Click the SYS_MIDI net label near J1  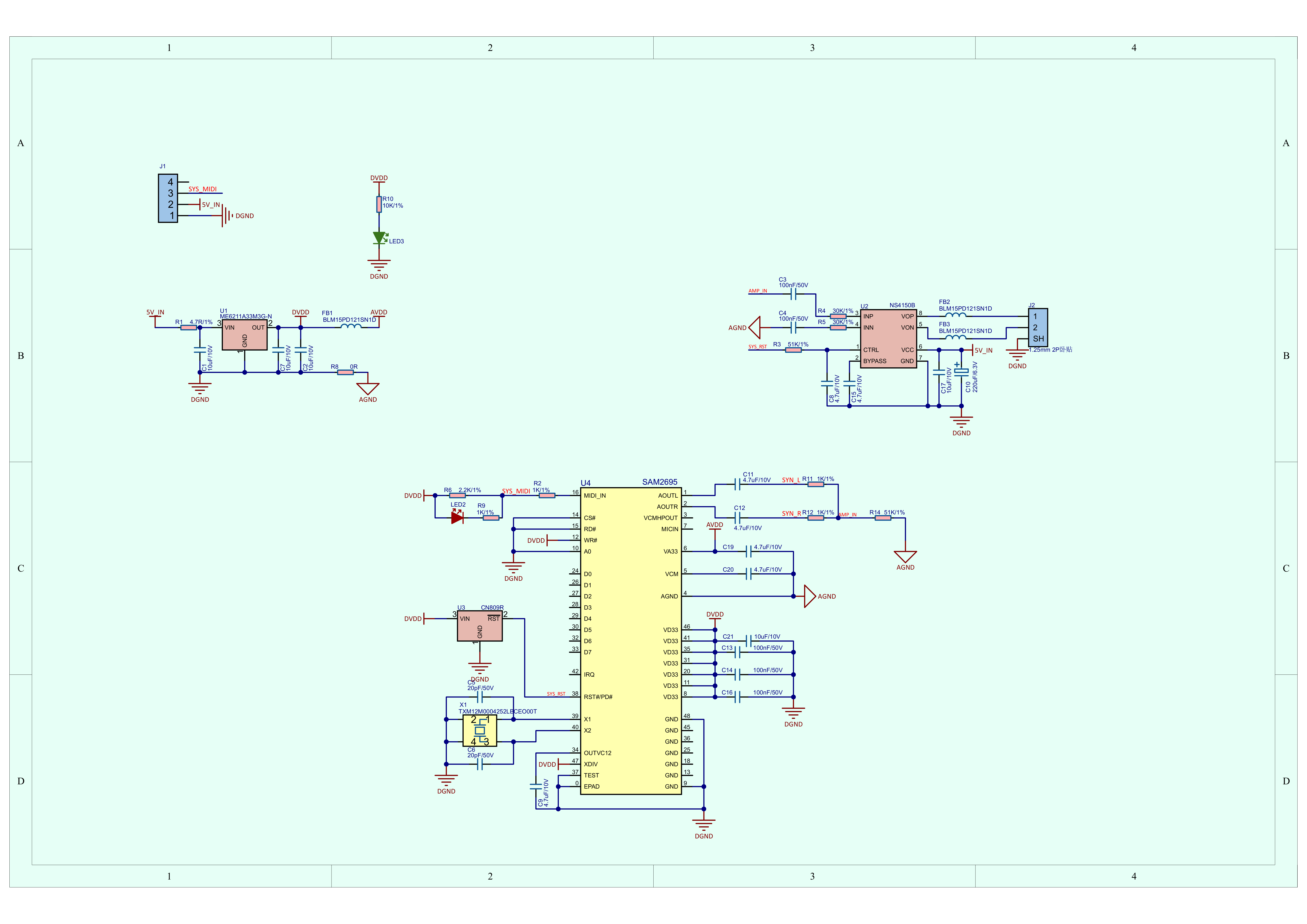click(x=203, y=189)
